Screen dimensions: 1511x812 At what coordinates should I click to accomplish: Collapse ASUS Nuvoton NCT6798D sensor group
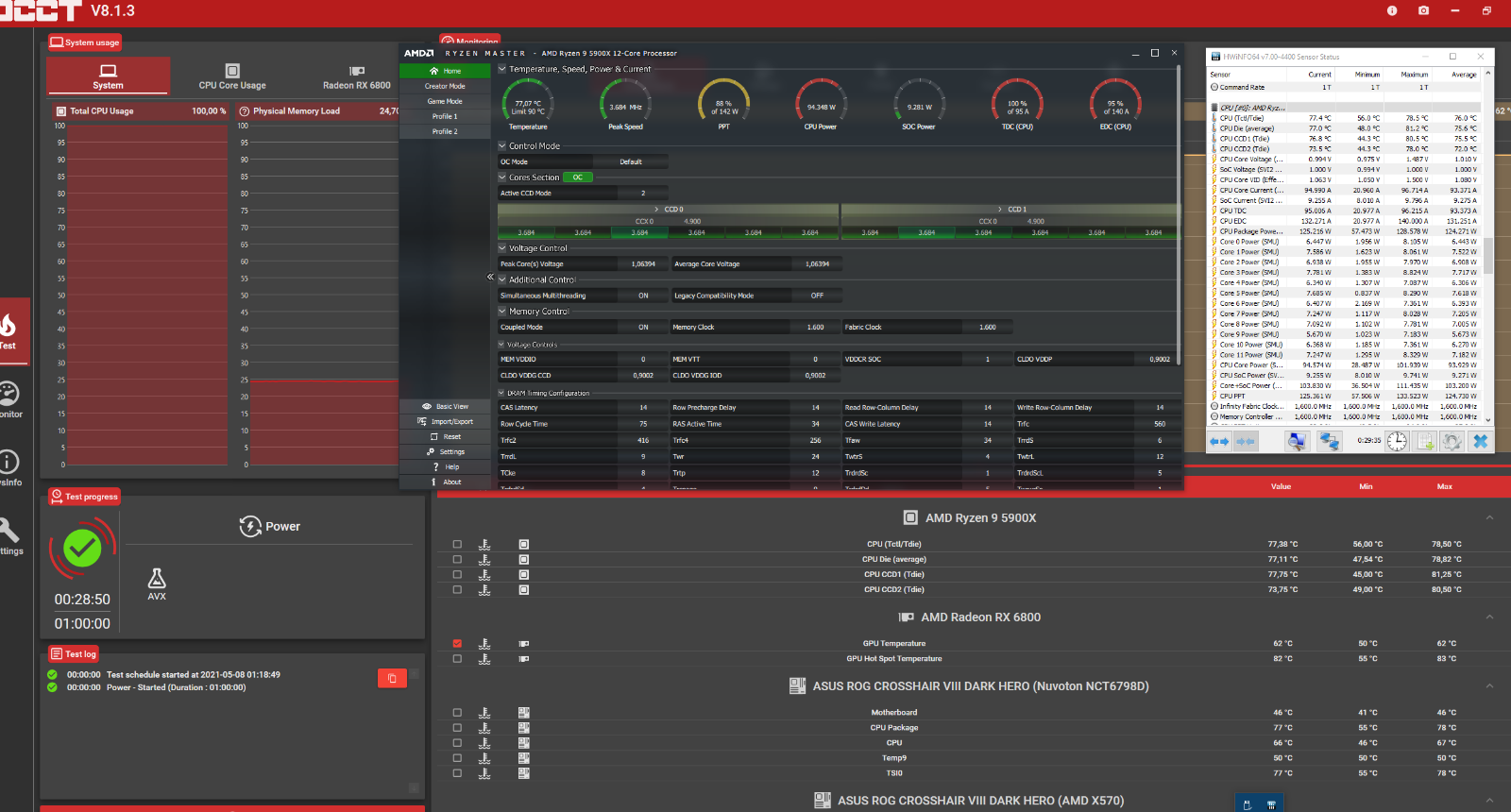pyautogui.click(x=1489, y=685)
